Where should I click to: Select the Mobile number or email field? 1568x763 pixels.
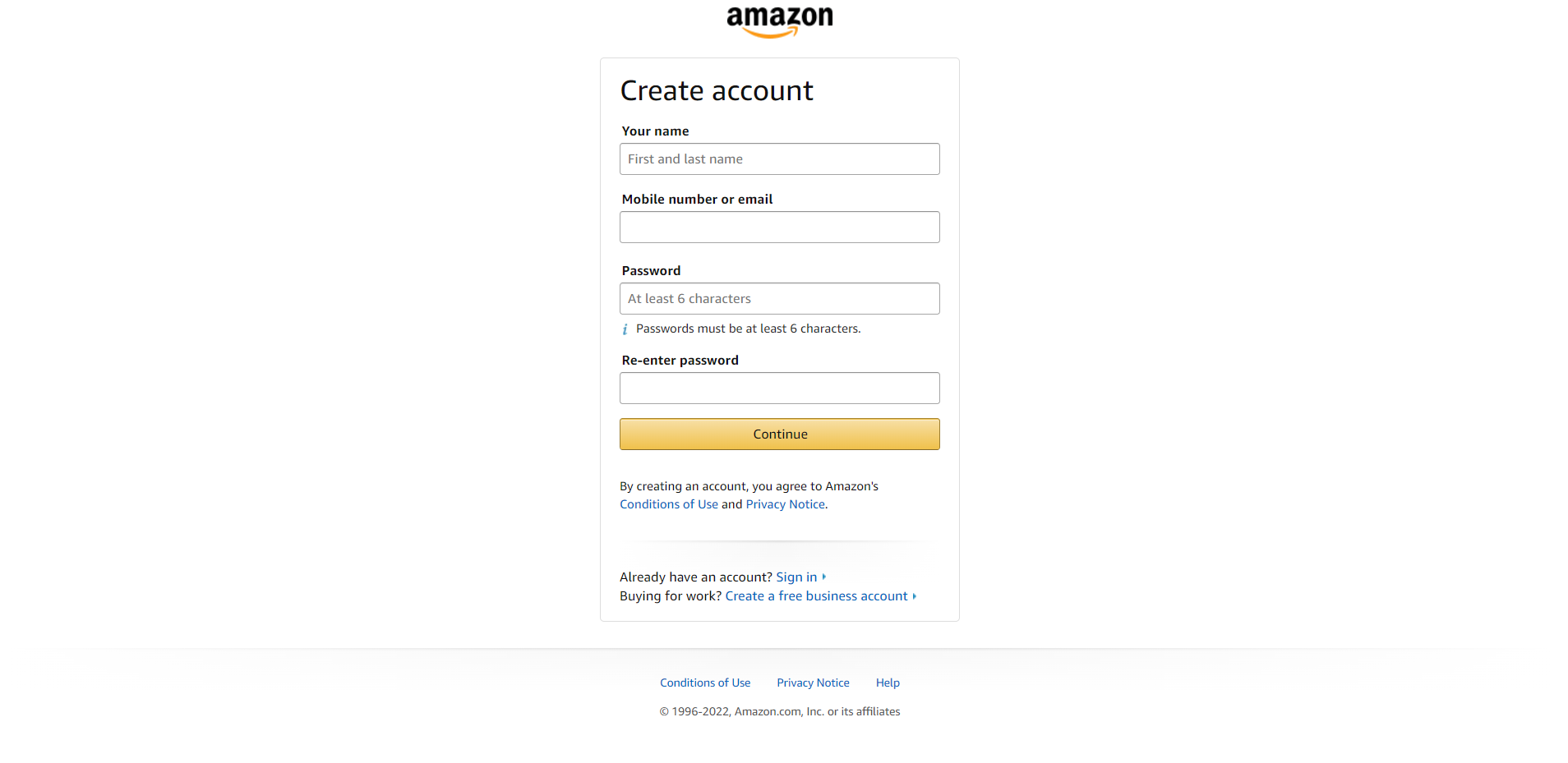point(779,228)
